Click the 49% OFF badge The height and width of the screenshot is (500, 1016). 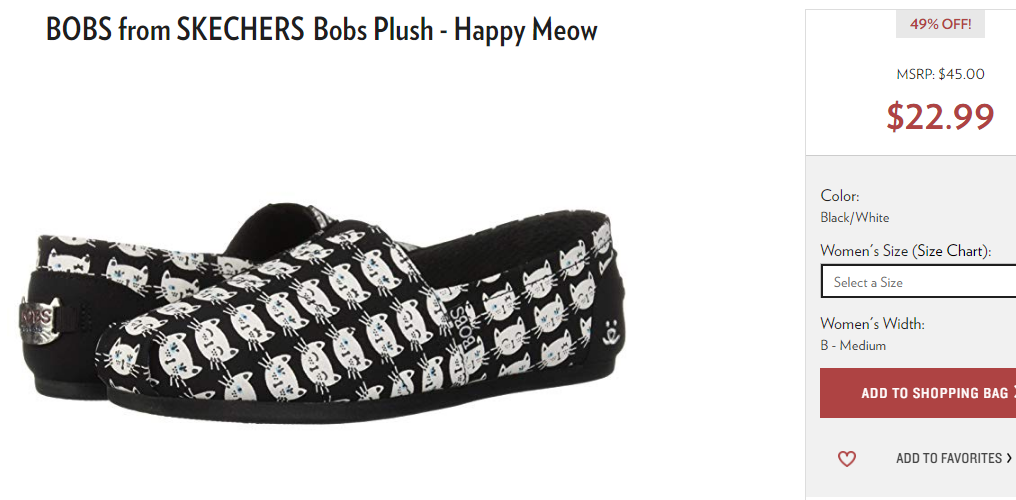click(940, 25)
